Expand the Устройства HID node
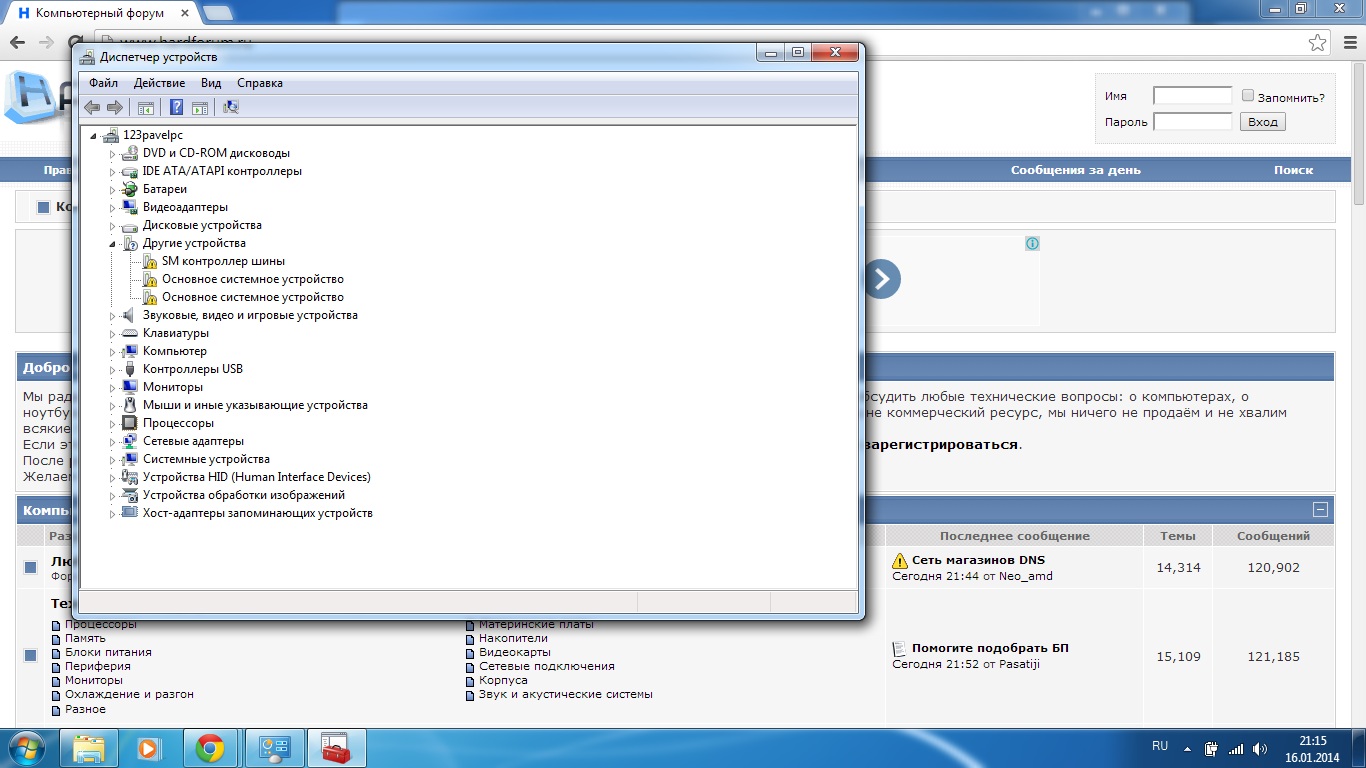1366x768 pixels. [x=113, y=477]
